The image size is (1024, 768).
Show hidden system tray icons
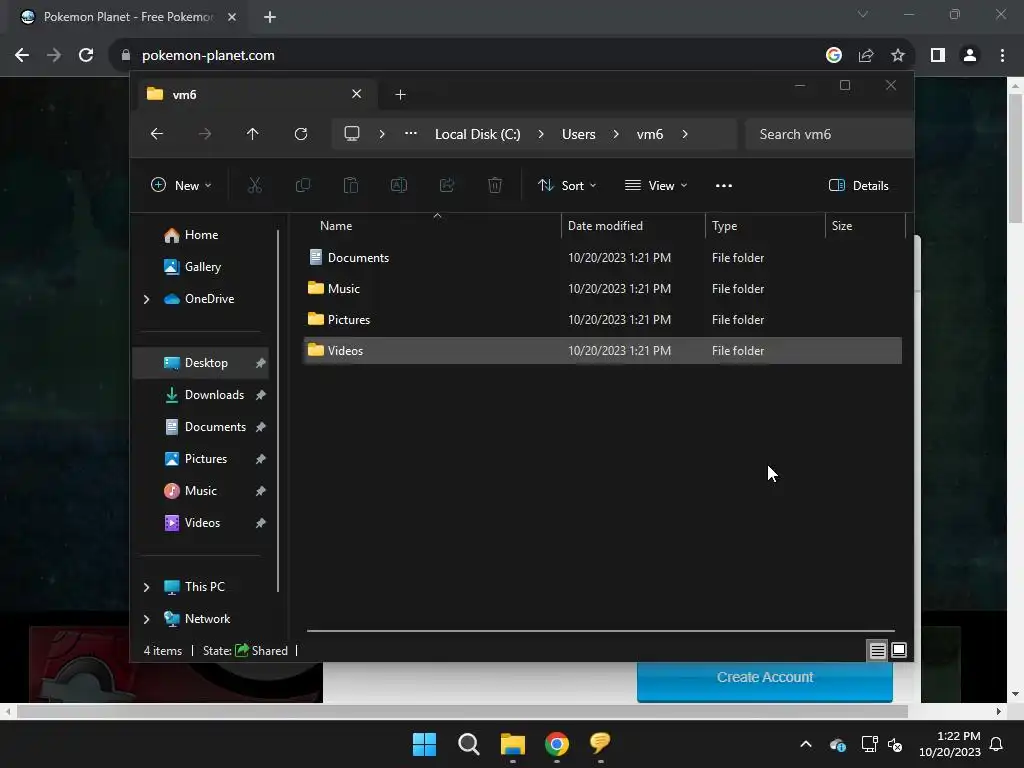coord(806,744)
